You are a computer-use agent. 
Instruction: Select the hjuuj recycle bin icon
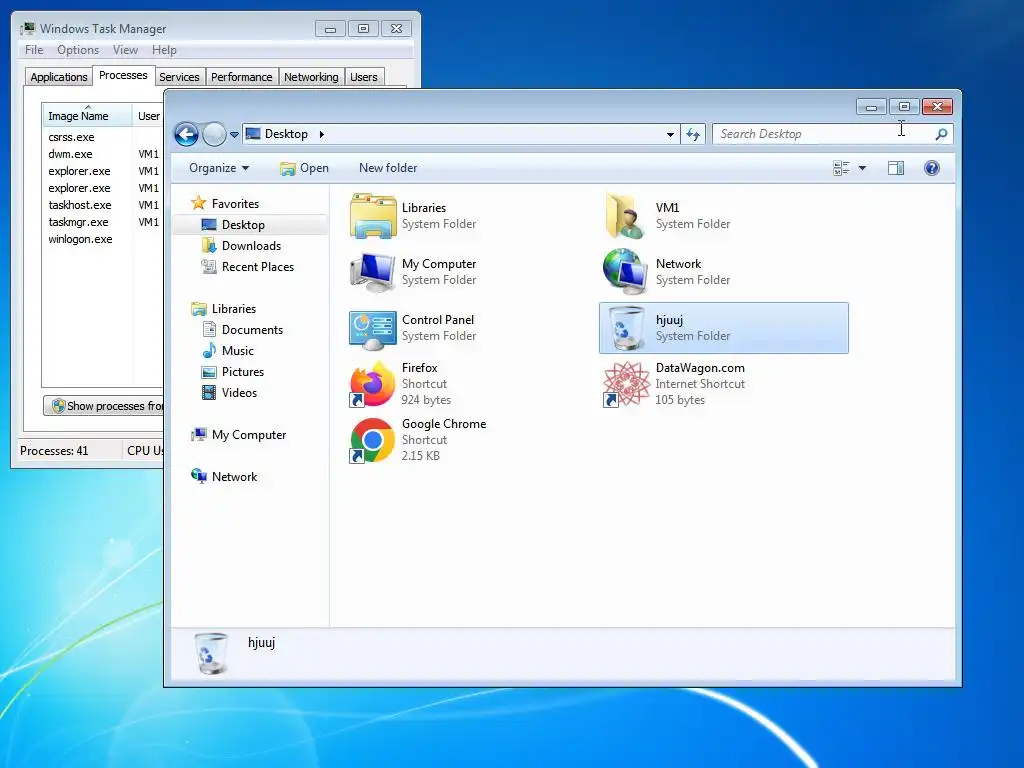(x=625, y=328)
